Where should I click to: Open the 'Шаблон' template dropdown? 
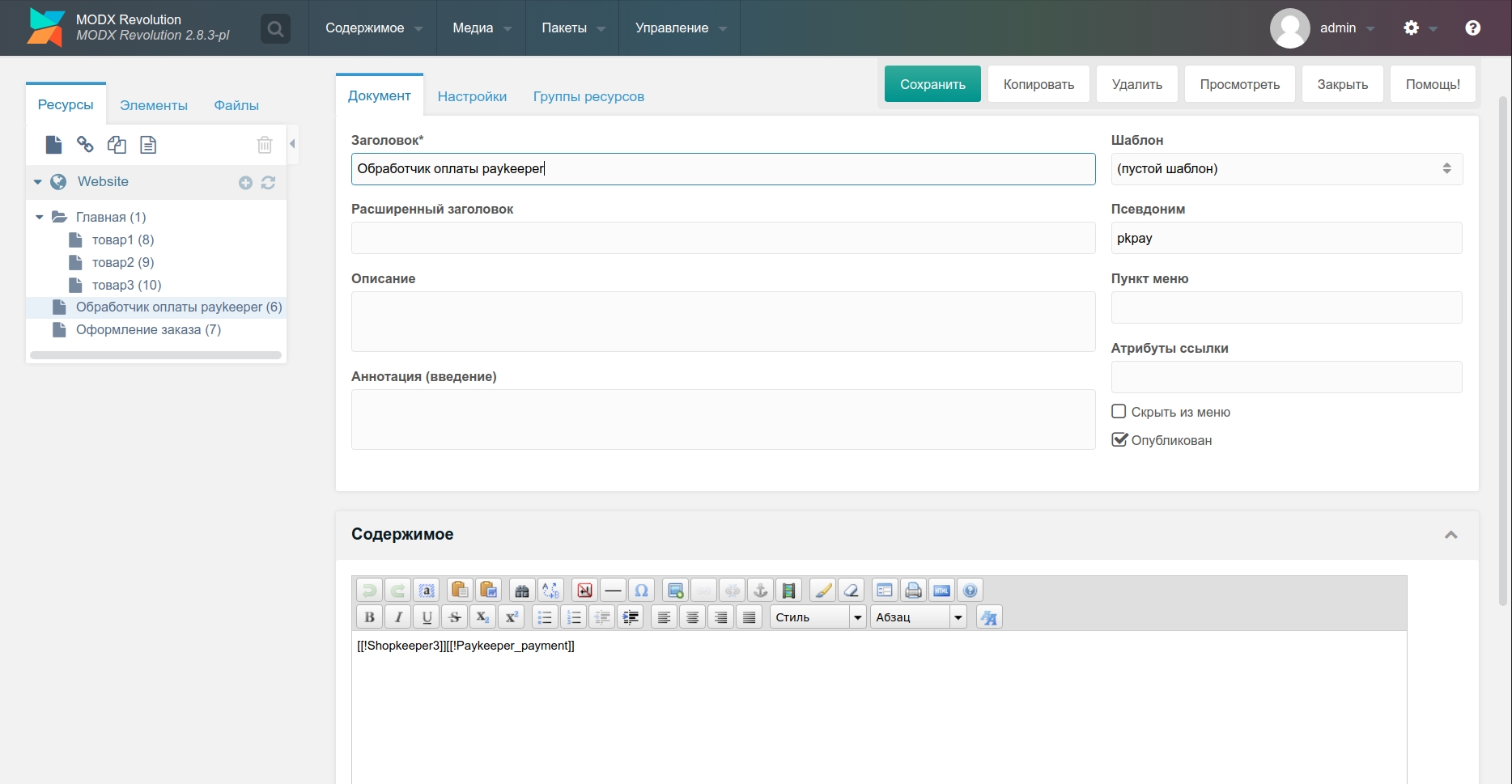coord(1285,169)
